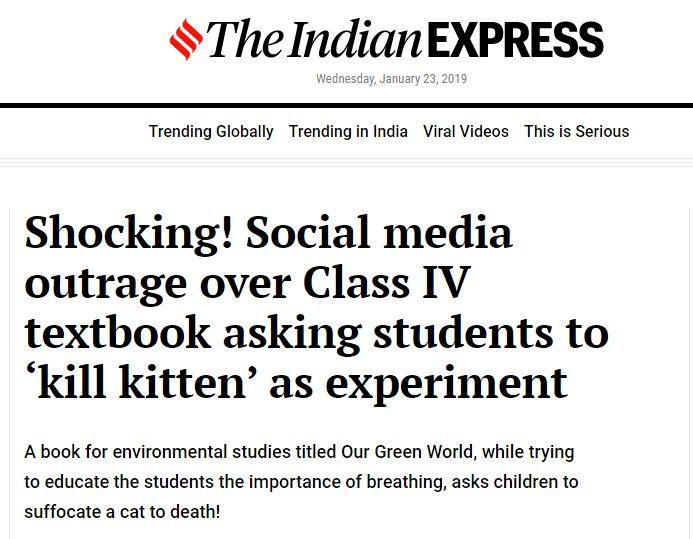The image size is (693, 539).
Task: Click the thick black divider under masthead
Action: pyautogui.click(x=346, y=106)
